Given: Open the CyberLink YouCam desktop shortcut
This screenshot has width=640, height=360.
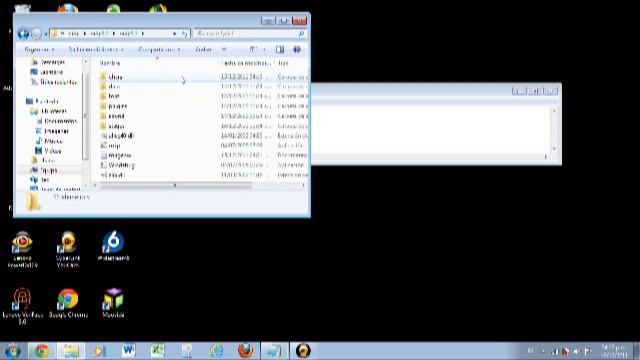Looking at the screenshot, I should (68, 249).
